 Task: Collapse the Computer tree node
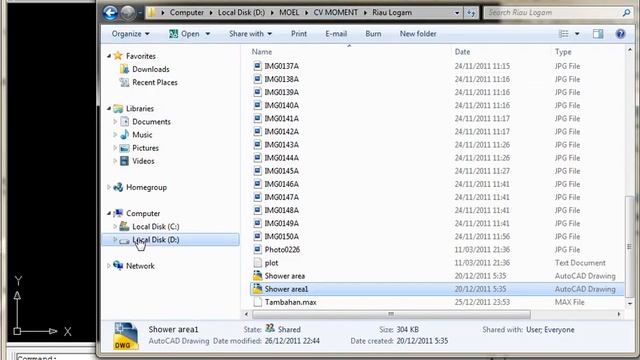click(109, 213)
